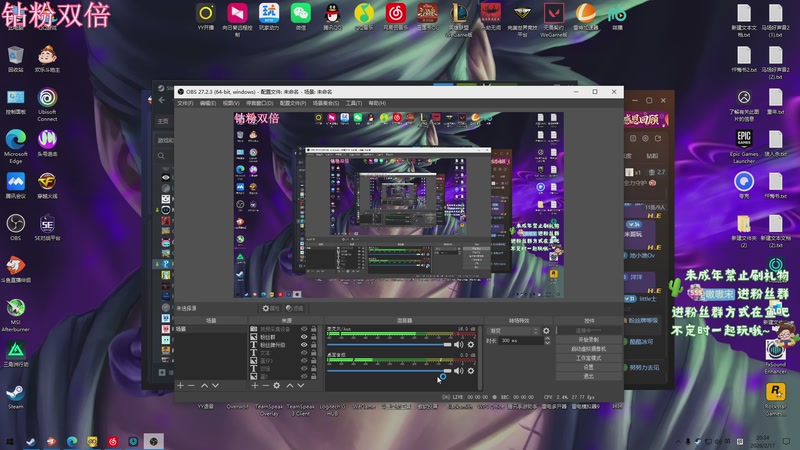This screenshot has width=800, height=450.
Task: Switch to Edge in the taskbar
Action: tap(72, 441)
